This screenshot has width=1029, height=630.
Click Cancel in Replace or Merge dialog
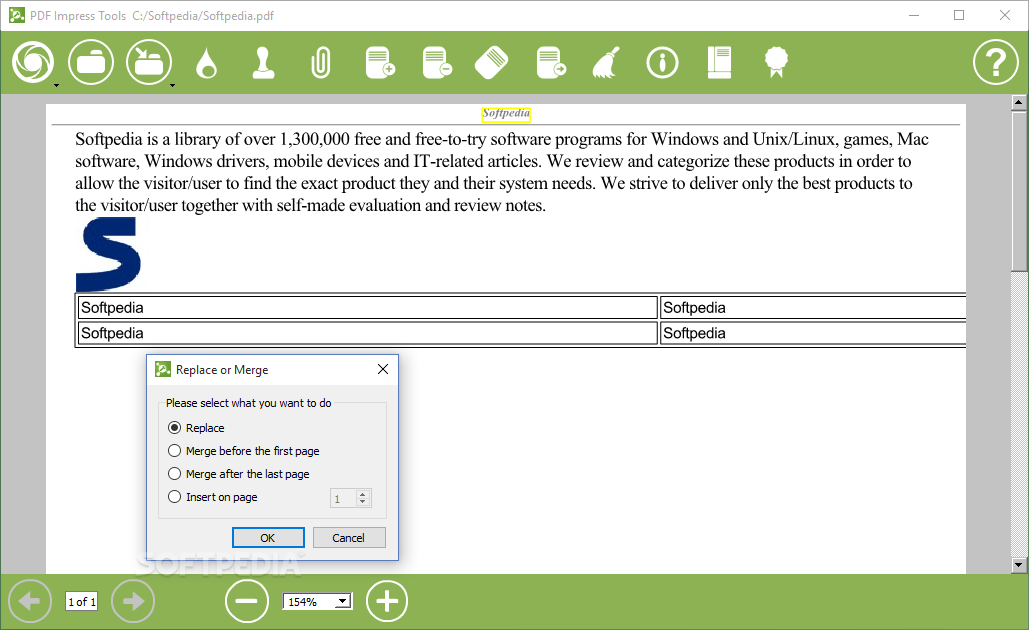click(348, 537)
